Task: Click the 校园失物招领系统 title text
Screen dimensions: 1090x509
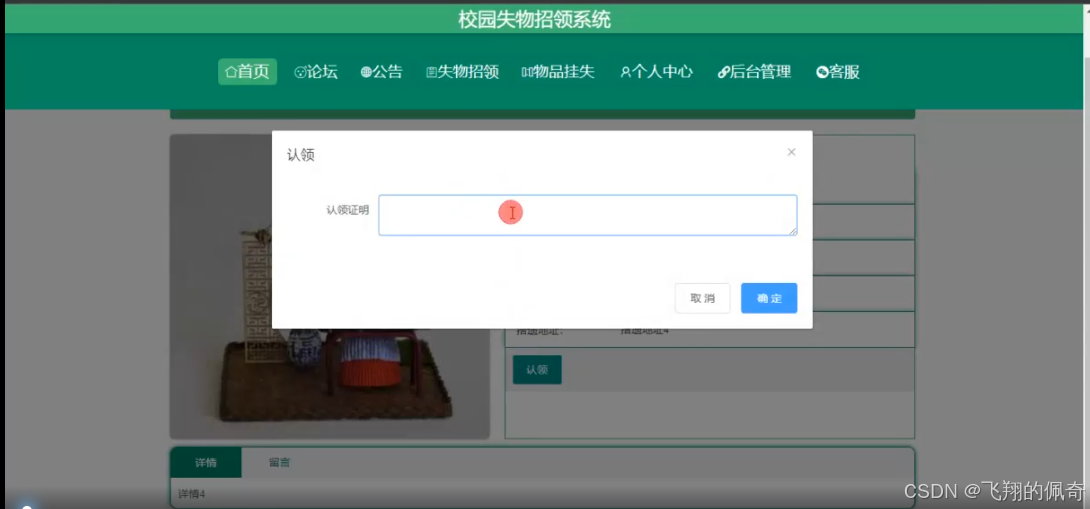Action: click(x=535, y=19)
